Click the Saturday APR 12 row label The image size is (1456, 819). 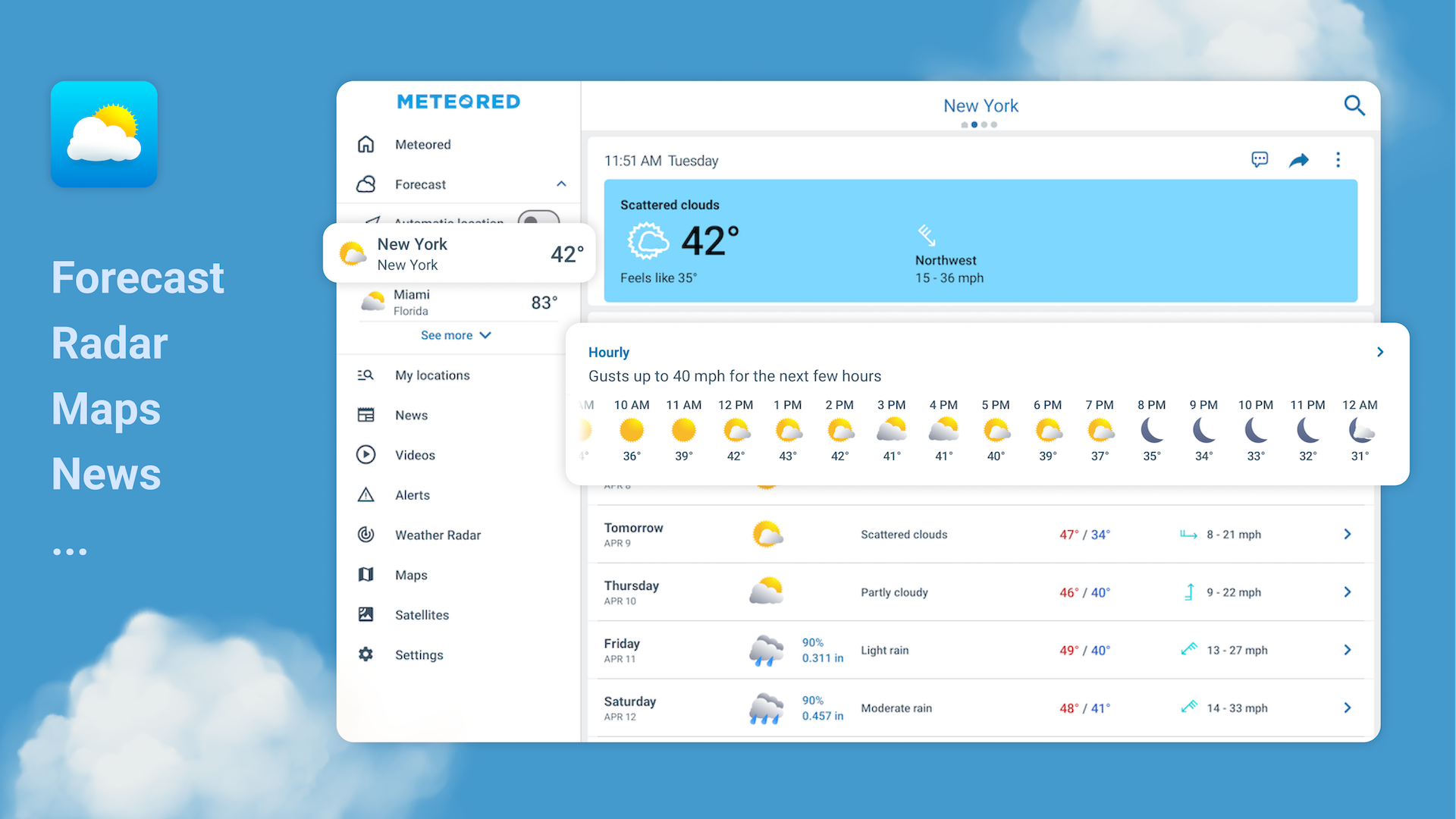(629, 708)
